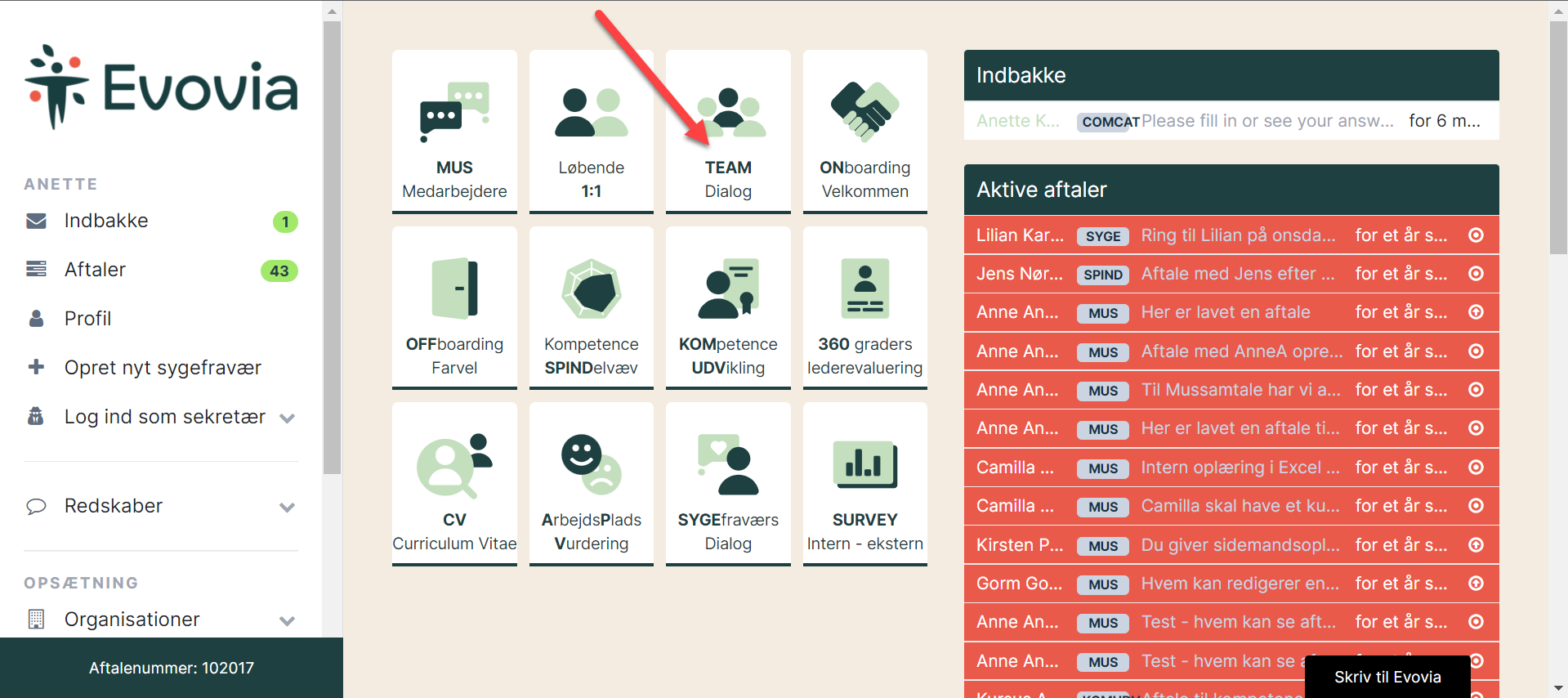The image size is (1568, 698).
Task: Expand the Organisationer section
Action: tap(287, 620)
